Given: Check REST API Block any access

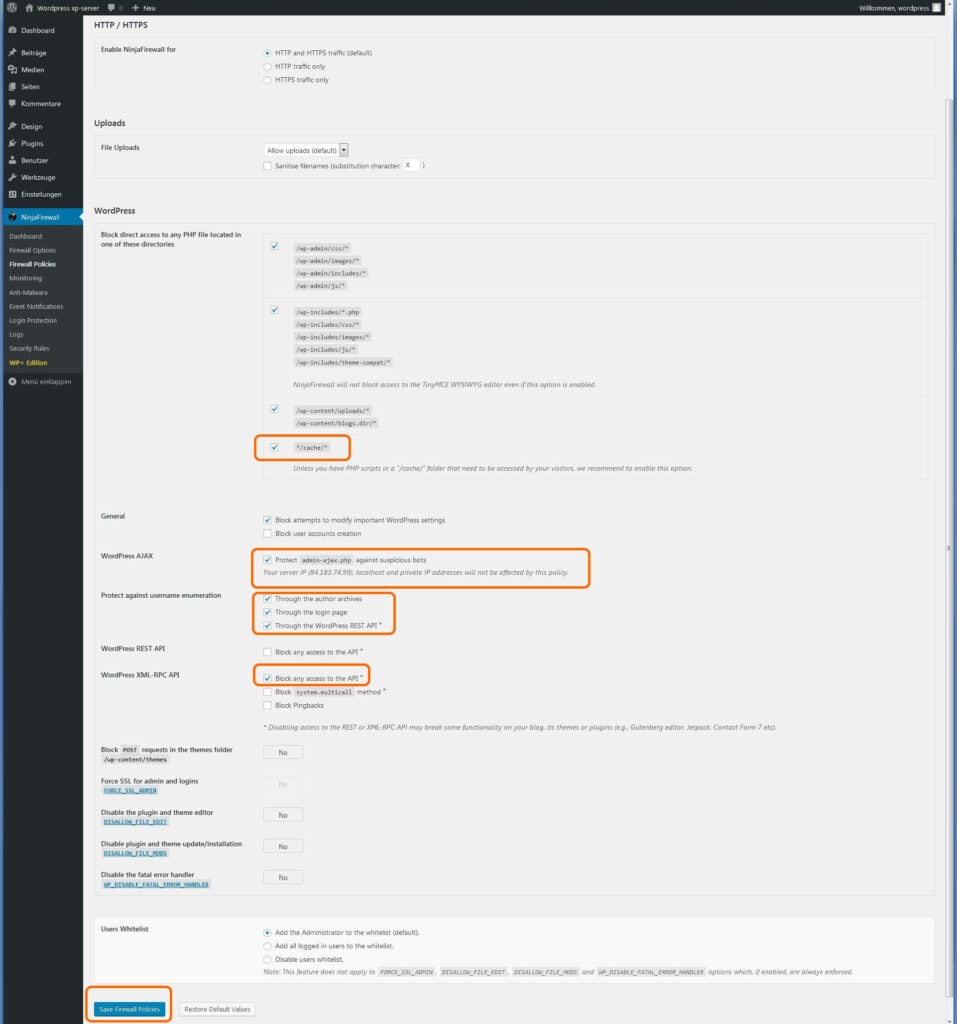Looking at the screenshot, I should [267, 652].
